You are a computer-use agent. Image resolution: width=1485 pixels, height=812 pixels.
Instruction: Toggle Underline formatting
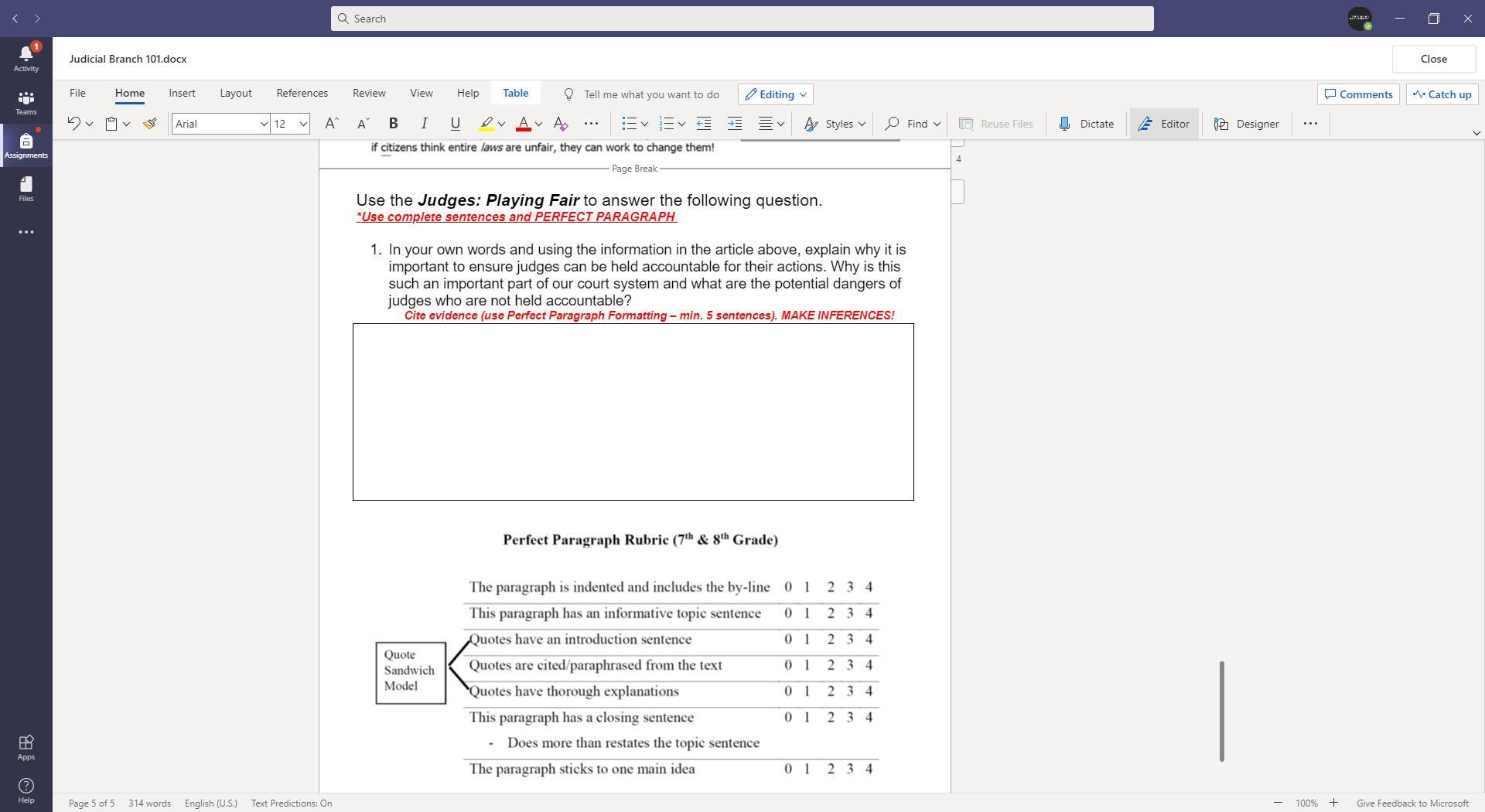click(x=455, y=124)
